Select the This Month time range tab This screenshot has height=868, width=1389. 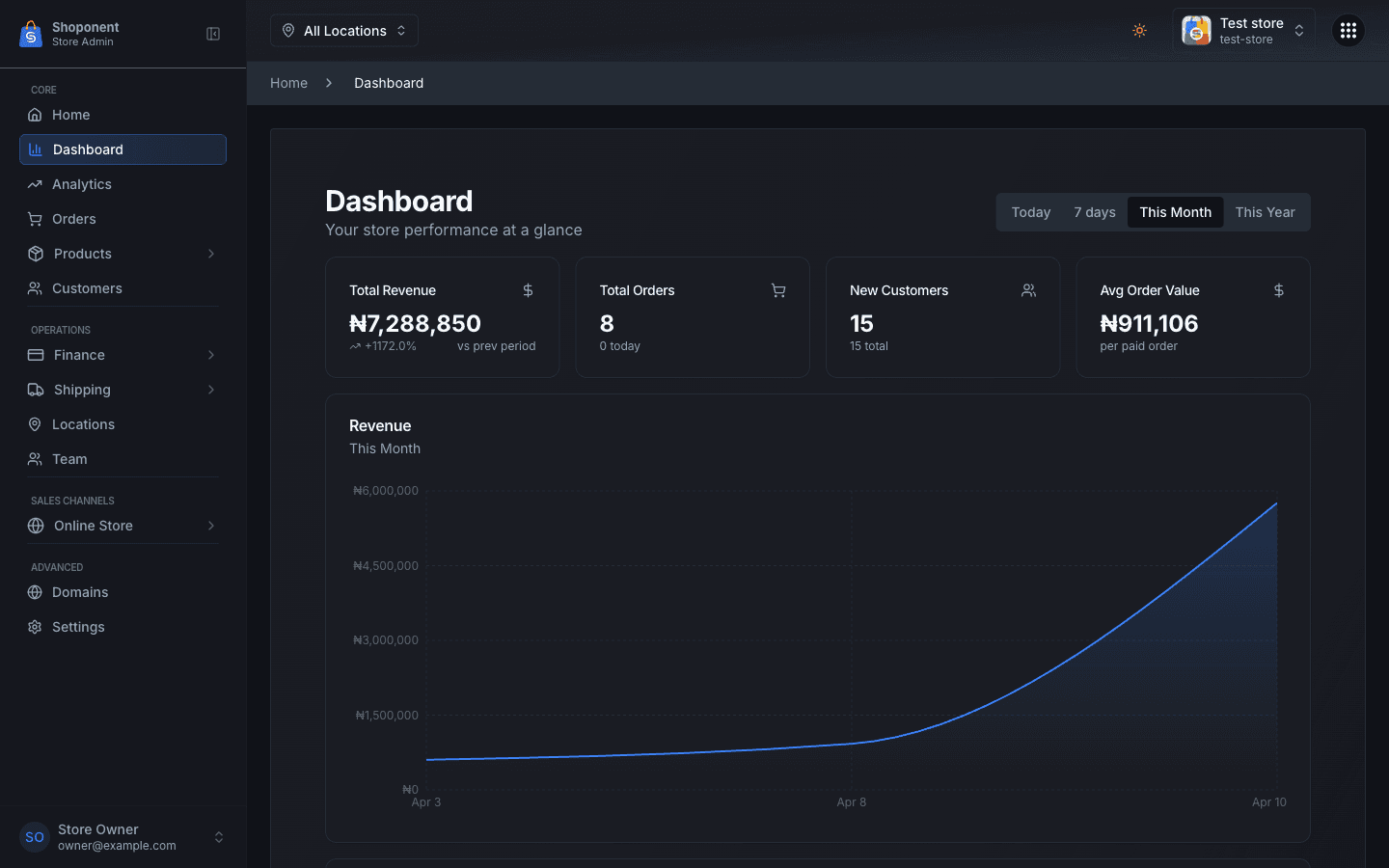[1176, 212]
